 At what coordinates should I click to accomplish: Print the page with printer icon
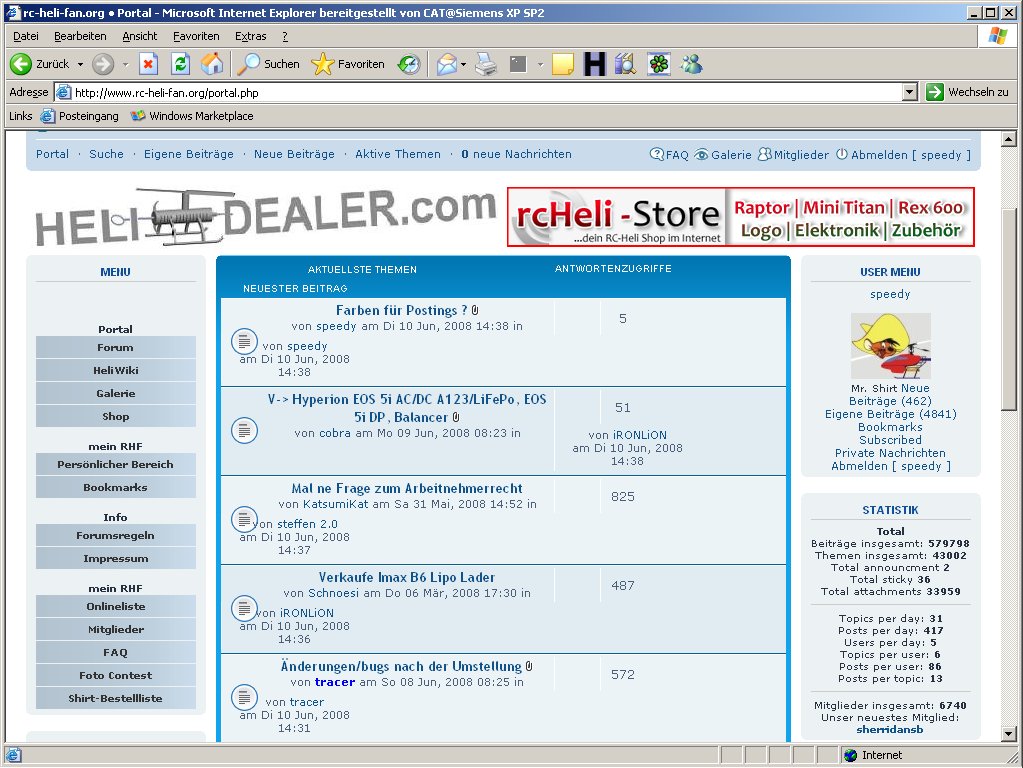486,64
